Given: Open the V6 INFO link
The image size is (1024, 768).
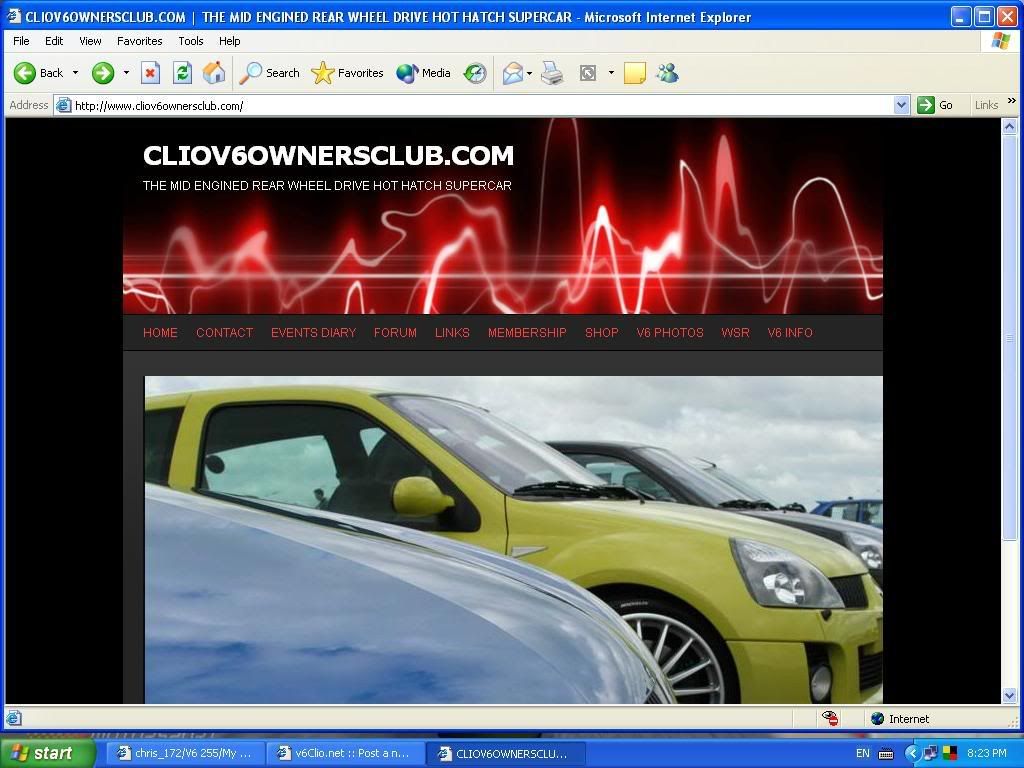Looking at the screenshot, I should pos(790,332).
